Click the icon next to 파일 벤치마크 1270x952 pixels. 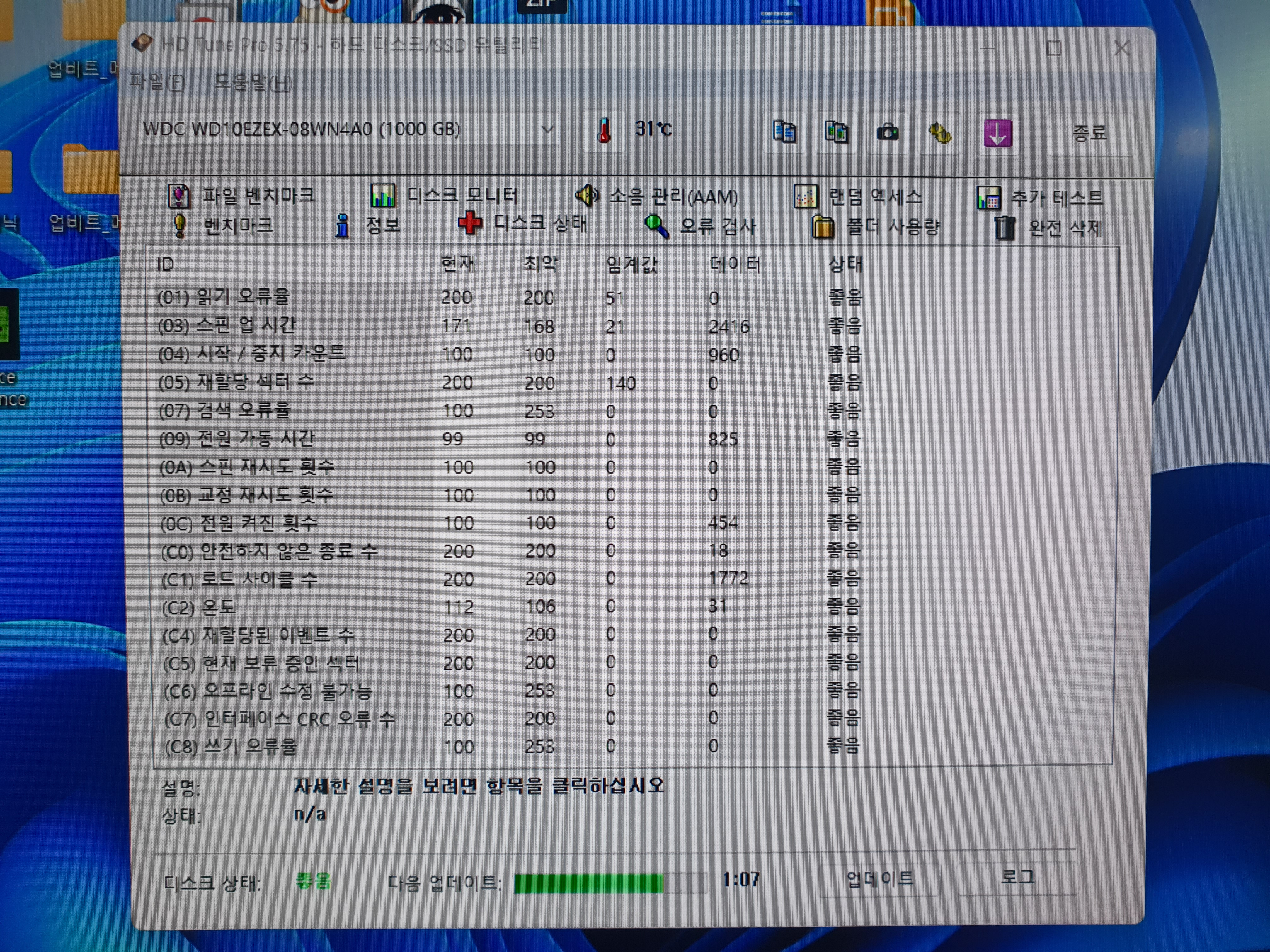pos(179,196)
